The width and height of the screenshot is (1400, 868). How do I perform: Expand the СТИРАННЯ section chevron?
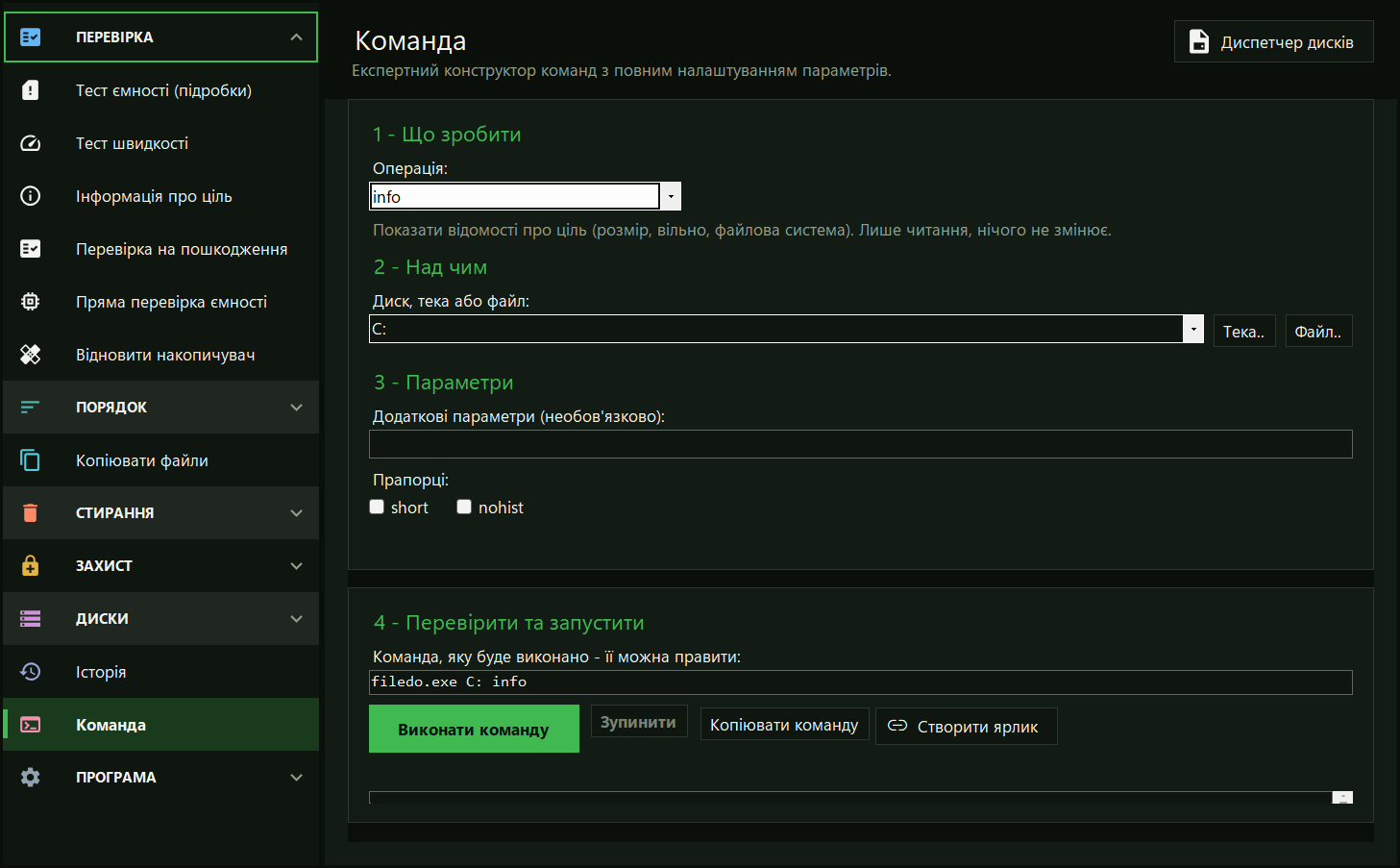coord(296,513)
